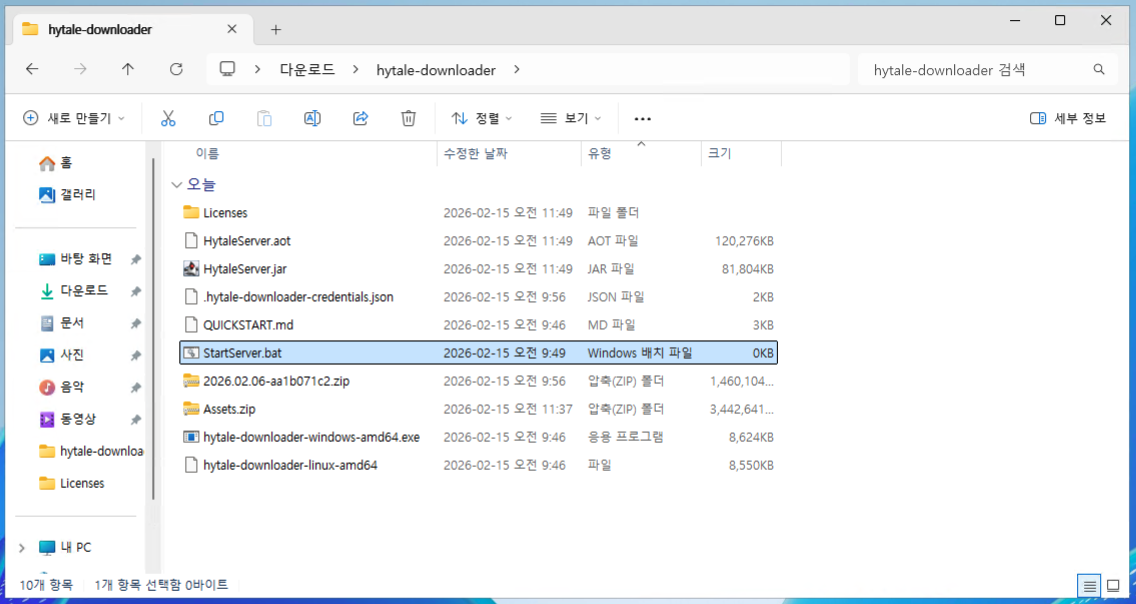1136x604 pixels.
Task: Go back with the left arrow
Action: [32, 70]
